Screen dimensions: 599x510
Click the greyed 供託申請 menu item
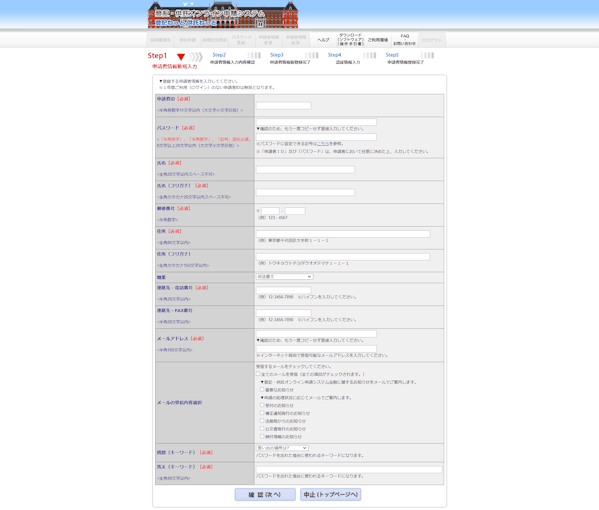click(187, 40)
